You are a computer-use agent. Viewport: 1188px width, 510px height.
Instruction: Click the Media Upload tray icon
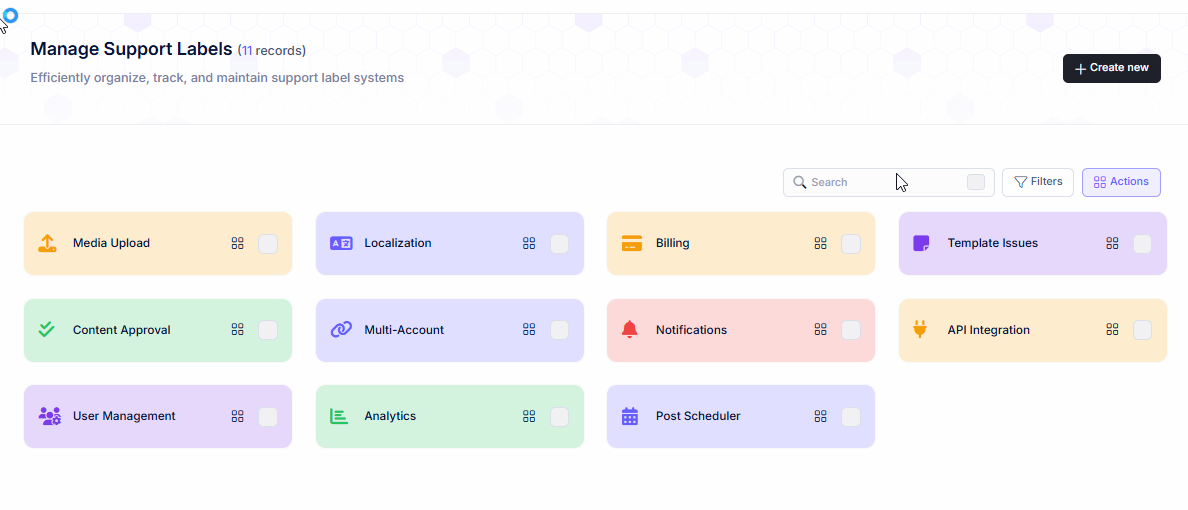pyautogui.click(x=47, y=243)
